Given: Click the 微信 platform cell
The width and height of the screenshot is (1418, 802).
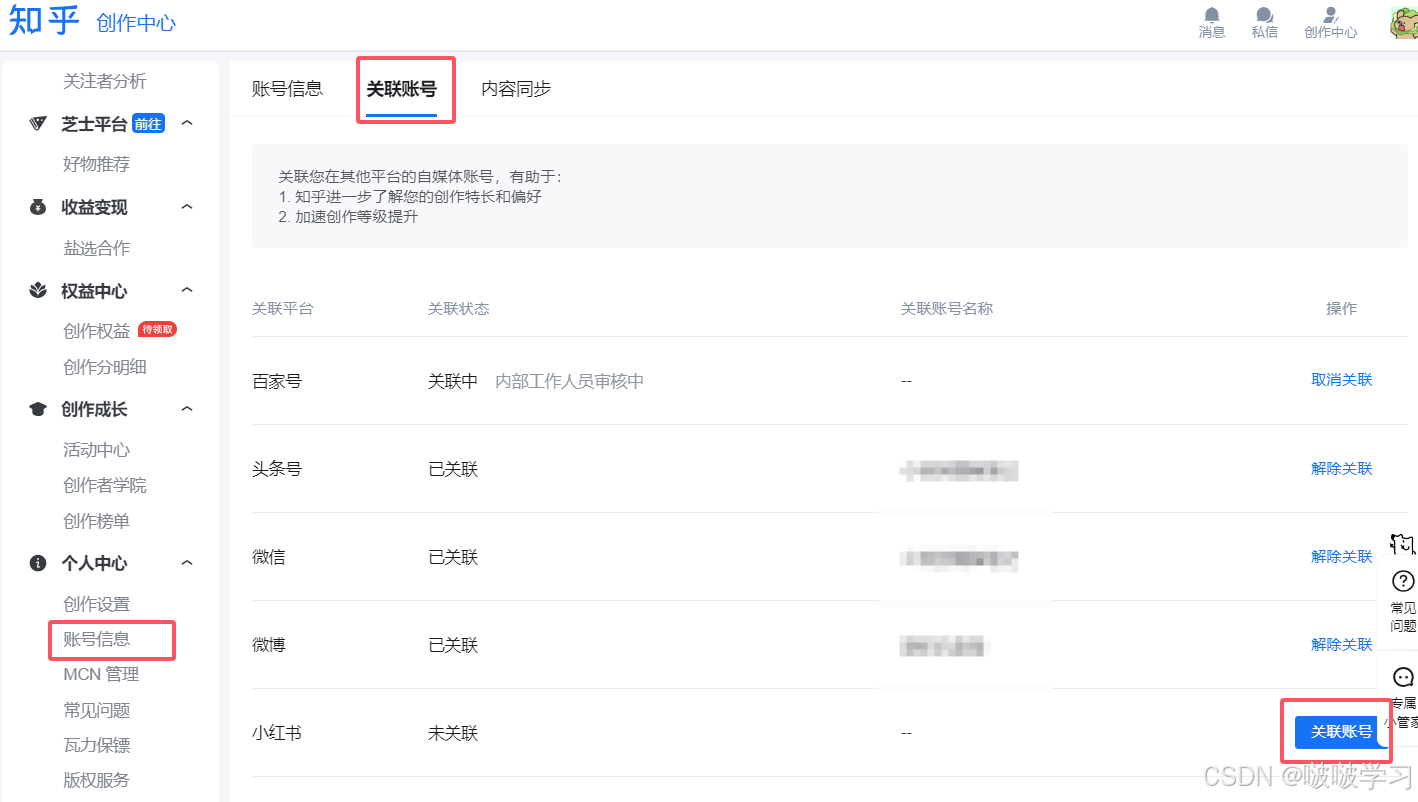Looking at the screenshot, I should (x=269, y=557).
